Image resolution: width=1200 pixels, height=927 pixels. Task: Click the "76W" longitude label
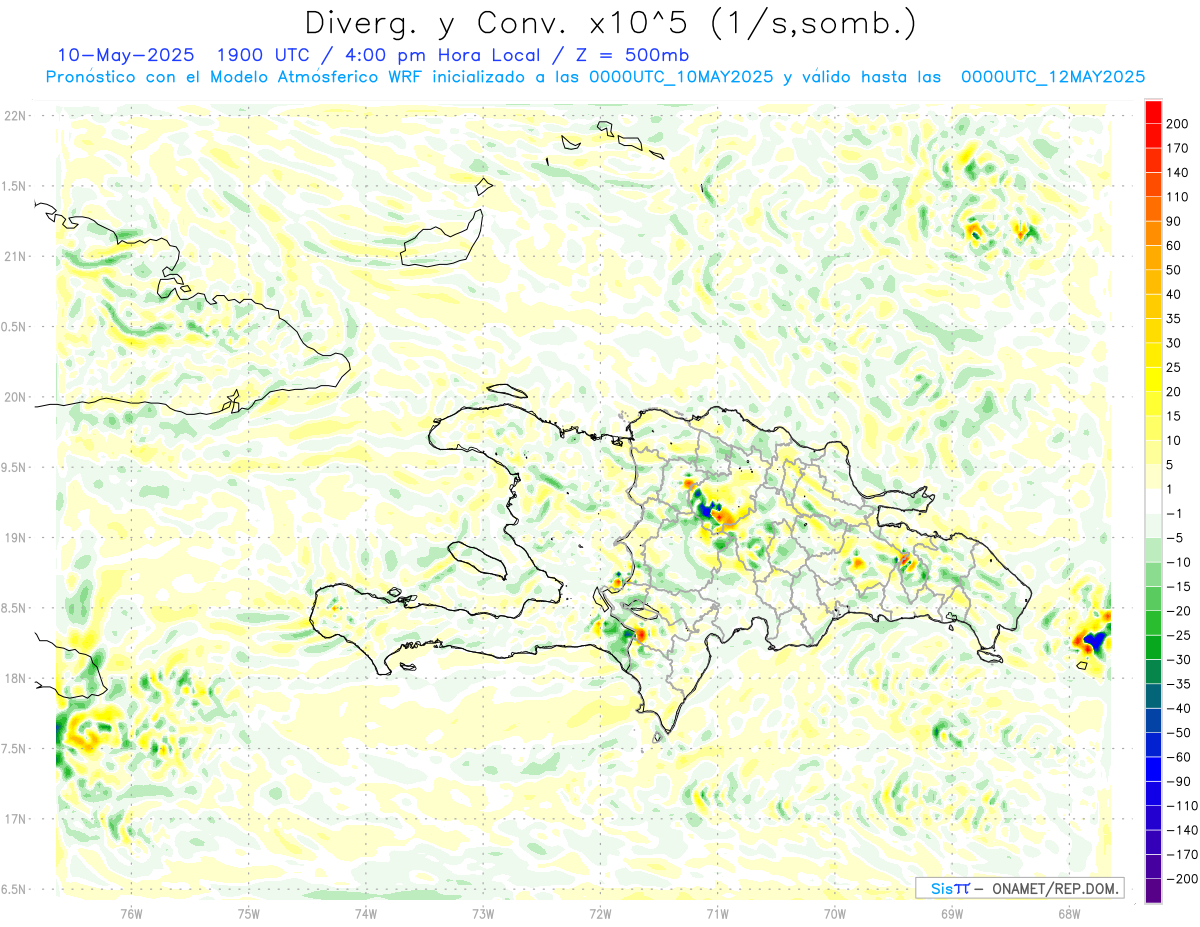(x=131, y=912)
